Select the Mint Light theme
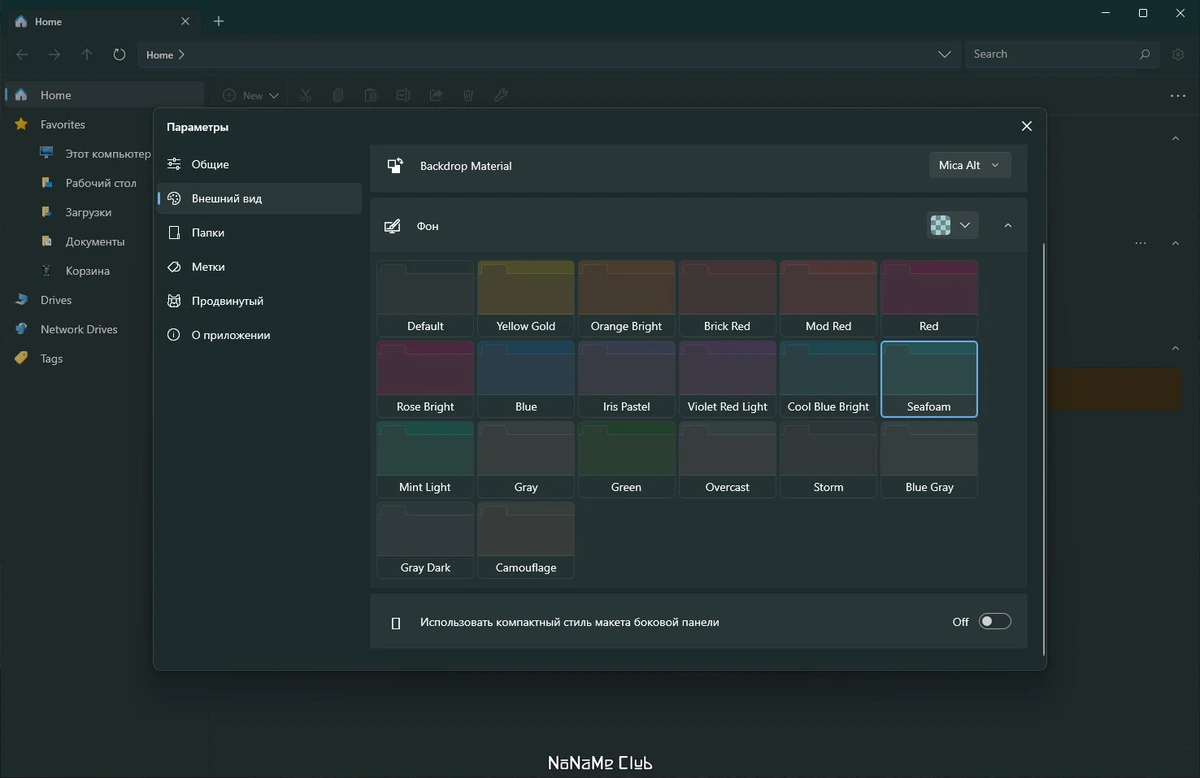The image size is (1200, 778). [425, 459]
